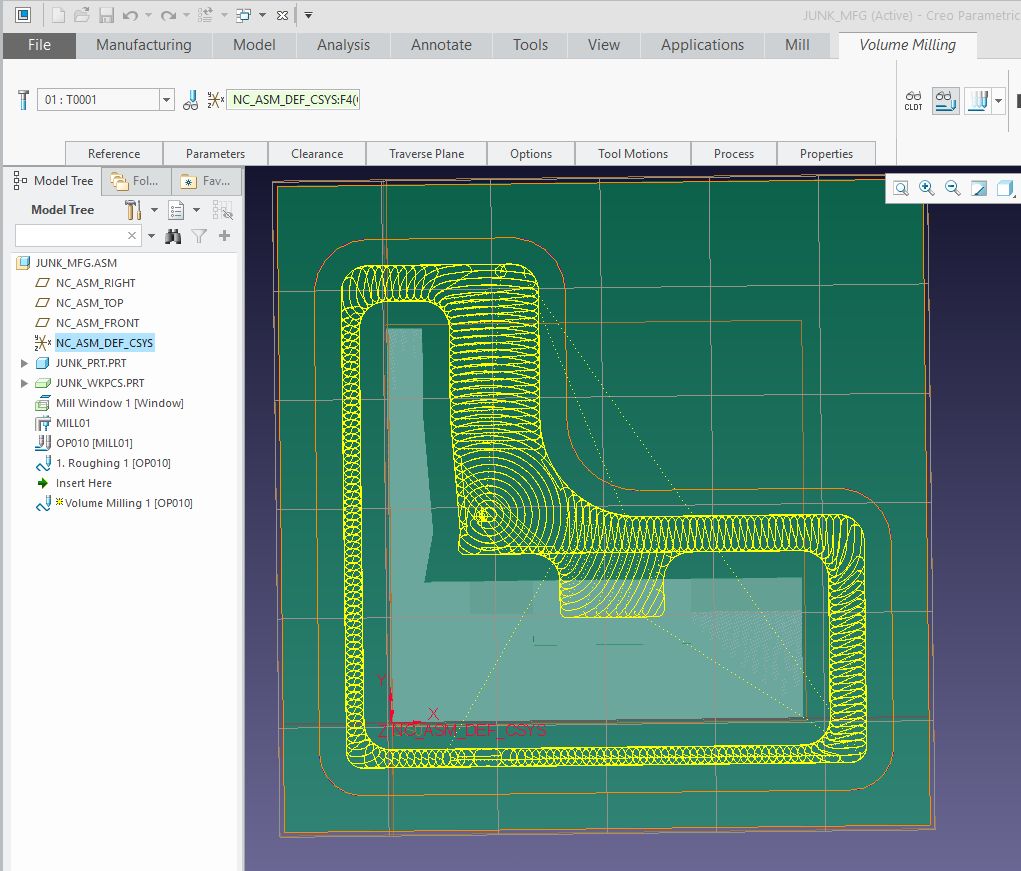
Task: Click the filter funnel icon in Model Tree
Action: [198, 237]
